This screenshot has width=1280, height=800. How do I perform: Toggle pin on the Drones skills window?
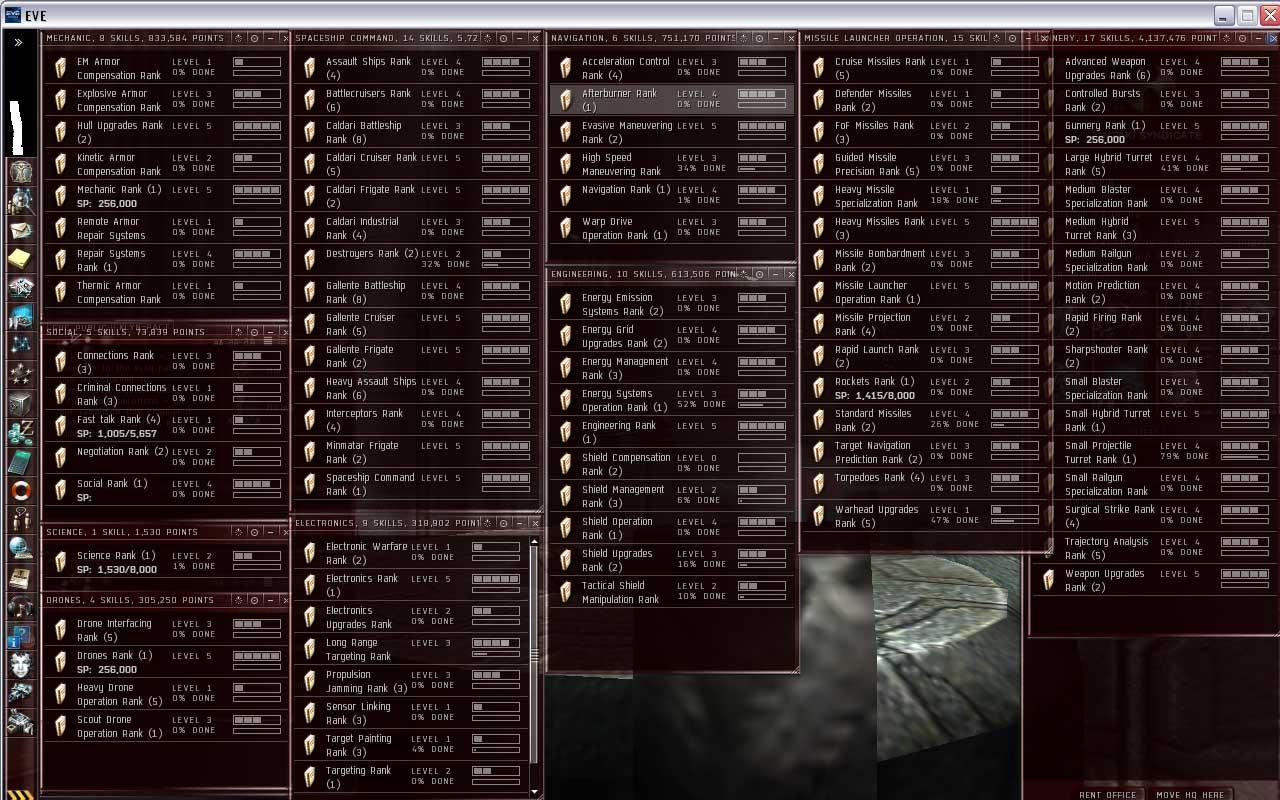click(238, 600)
